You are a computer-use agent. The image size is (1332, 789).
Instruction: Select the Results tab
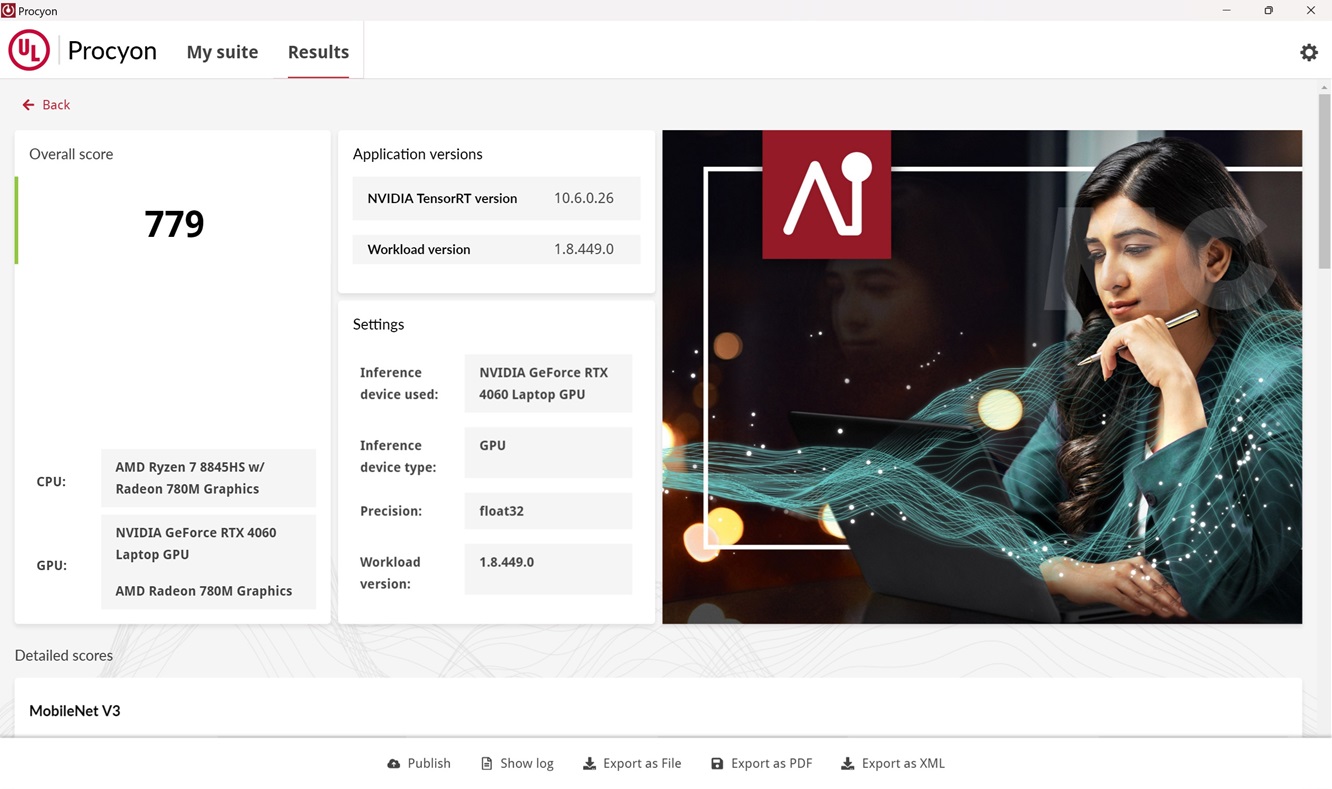click(x=318, y=52)
